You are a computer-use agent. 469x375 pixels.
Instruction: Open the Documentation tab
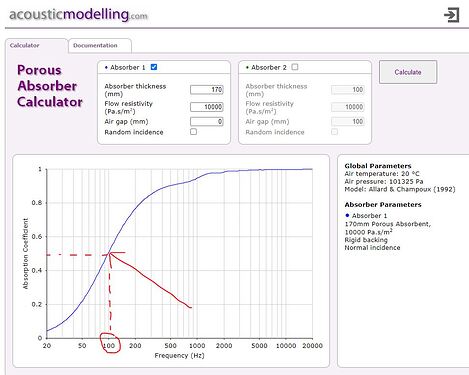tap(95, 45)
